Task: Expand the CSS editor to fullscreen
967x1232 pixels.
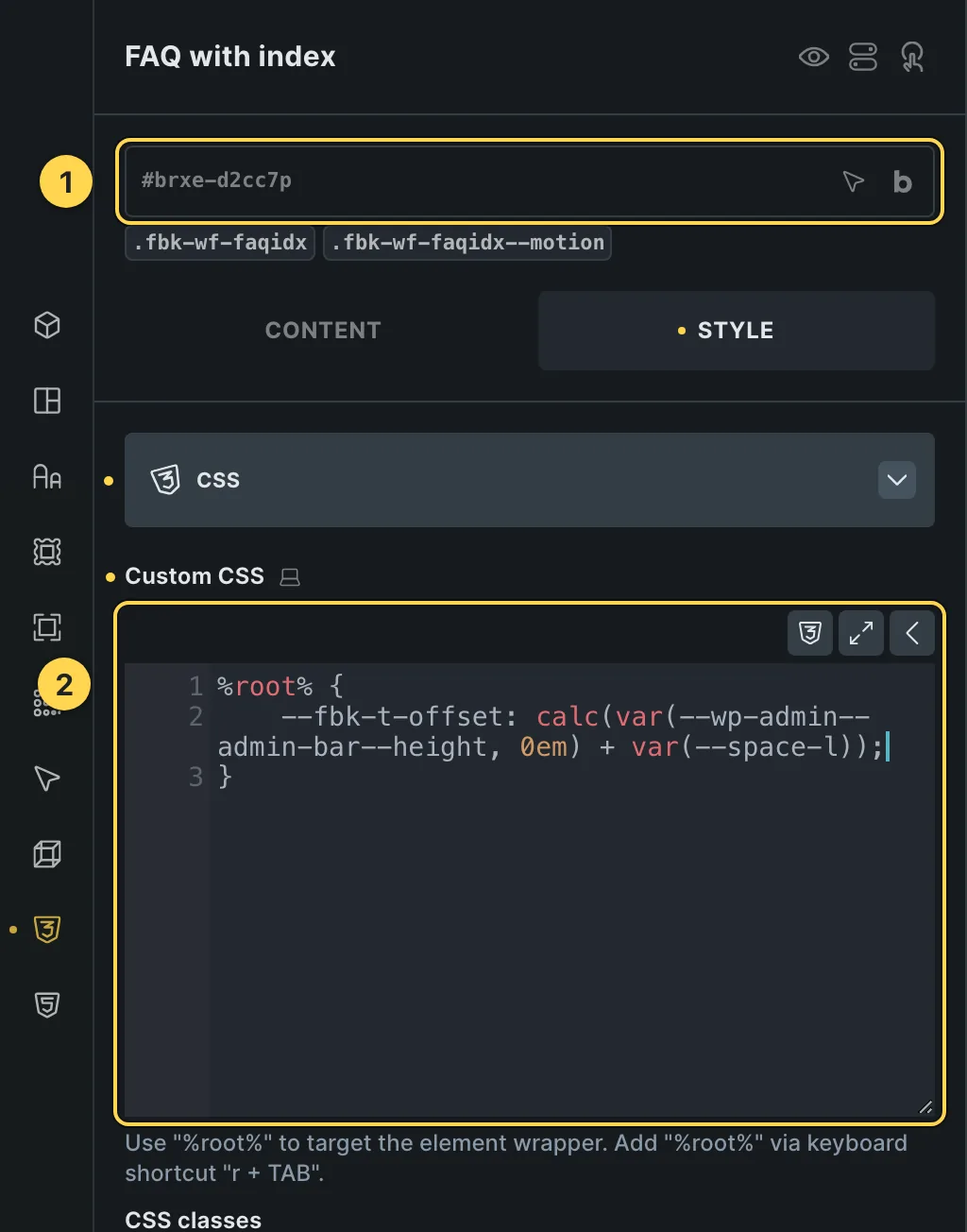Action: pos(861,633)
